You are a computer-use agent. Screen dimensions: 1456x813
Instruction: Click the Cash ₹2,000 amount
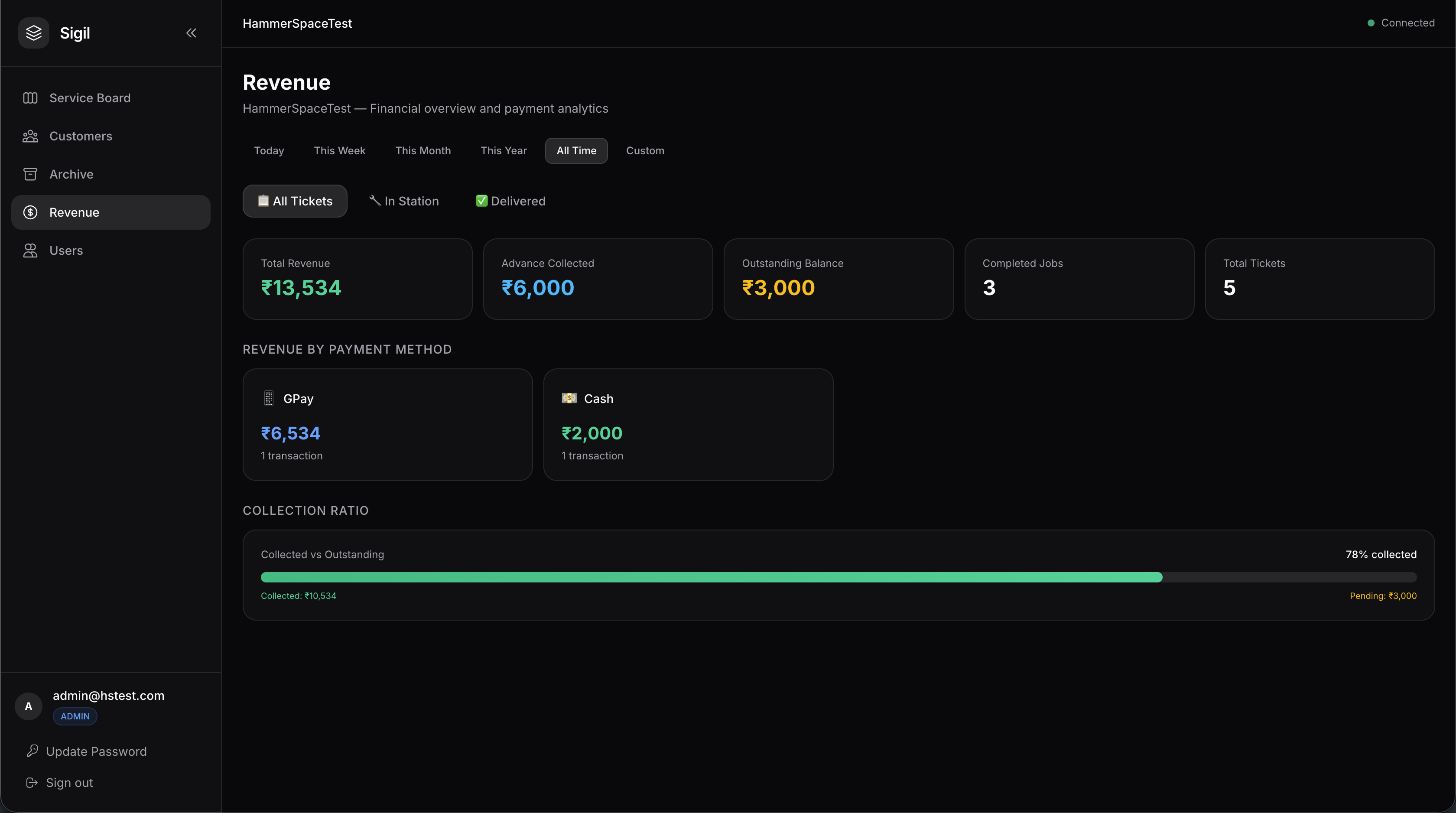click(x=592, y=433)
